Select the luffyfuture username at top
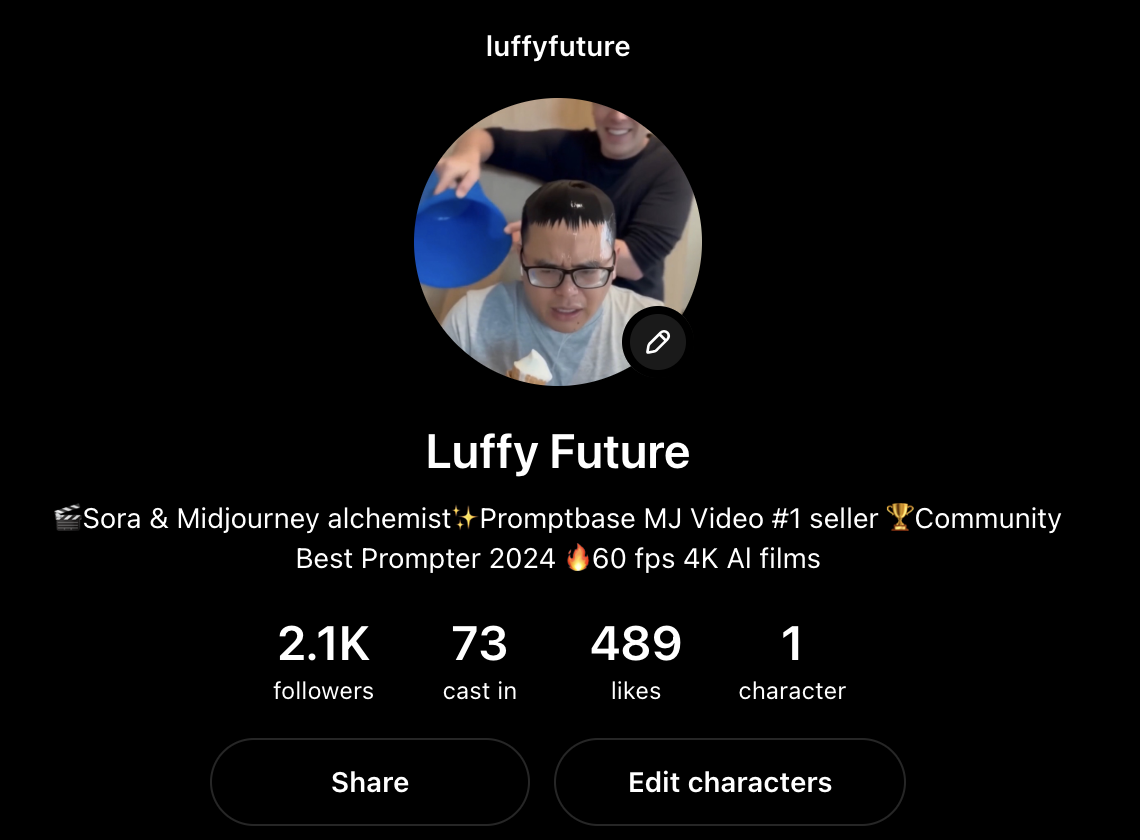The height and width of the screenshot is (840, 1140). pos(558,47)
